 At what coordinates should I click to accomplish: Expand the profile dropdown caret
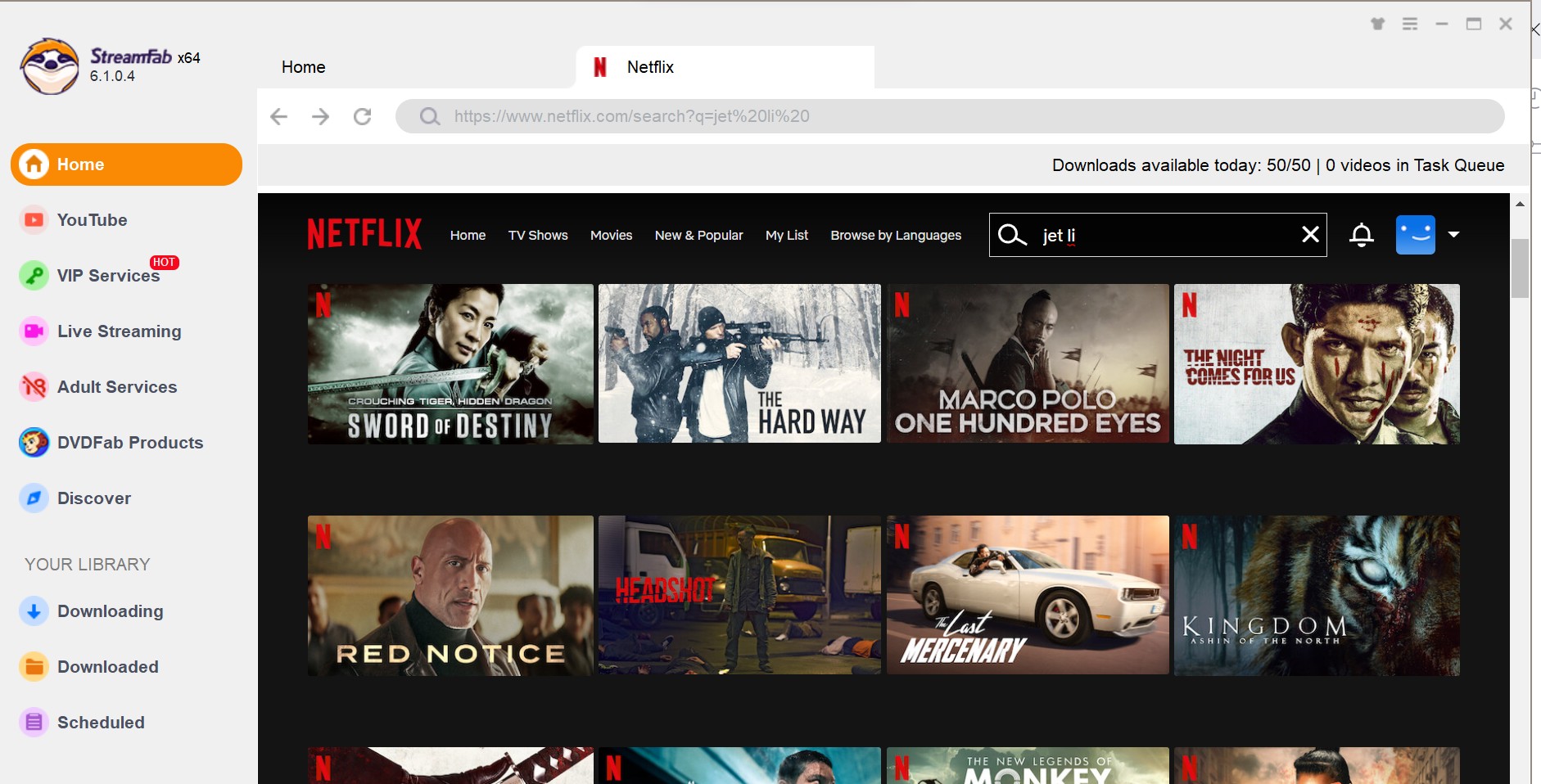pyautogui.click(x=1453, y=235)
